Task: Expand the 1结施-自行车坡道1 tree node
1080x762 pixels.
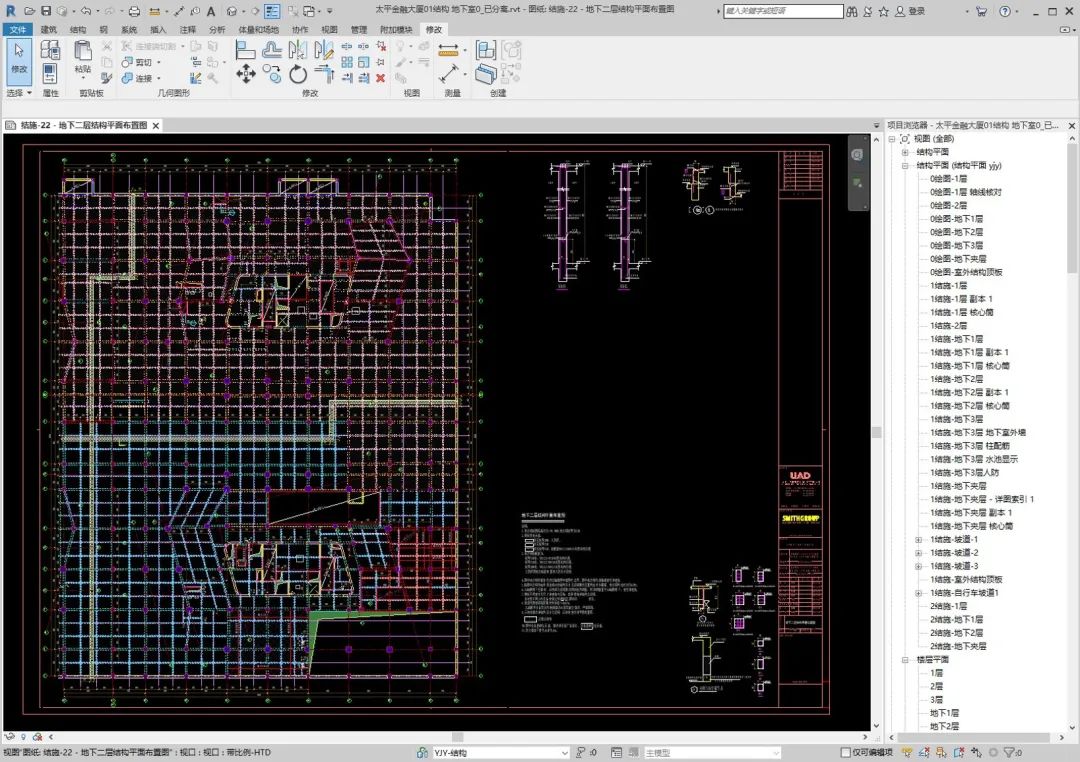Action: (x=918, y=593)
